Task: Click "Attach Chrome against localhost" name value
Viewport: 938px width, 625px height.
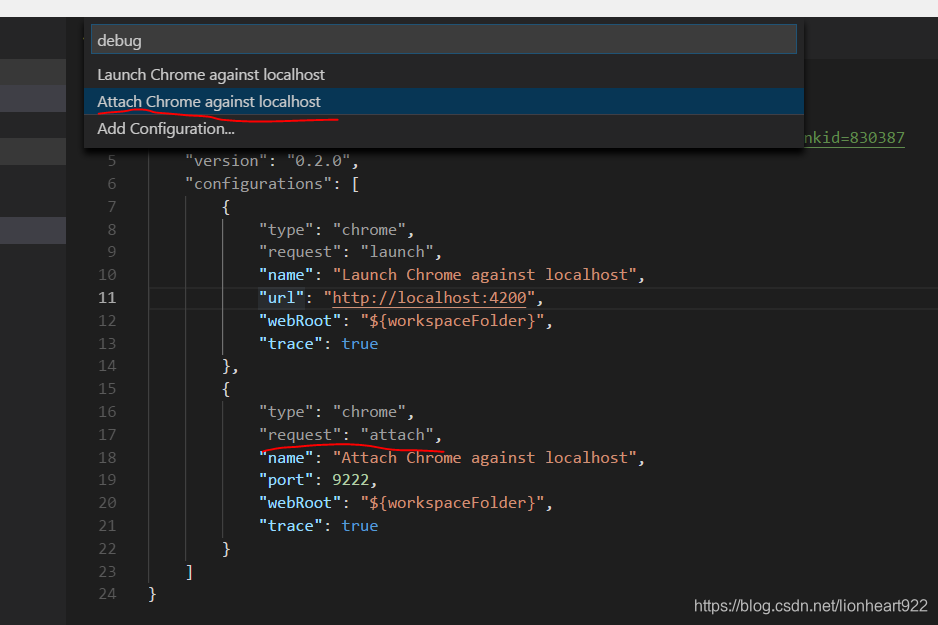Action: (x=485, y=458)
